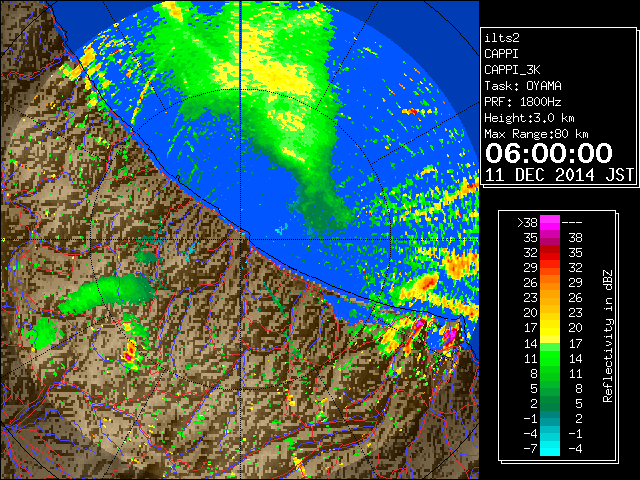Click the "Max Range:80 km" text
The height and width of the screenshot is (480, 640).
tap(536, 134)
